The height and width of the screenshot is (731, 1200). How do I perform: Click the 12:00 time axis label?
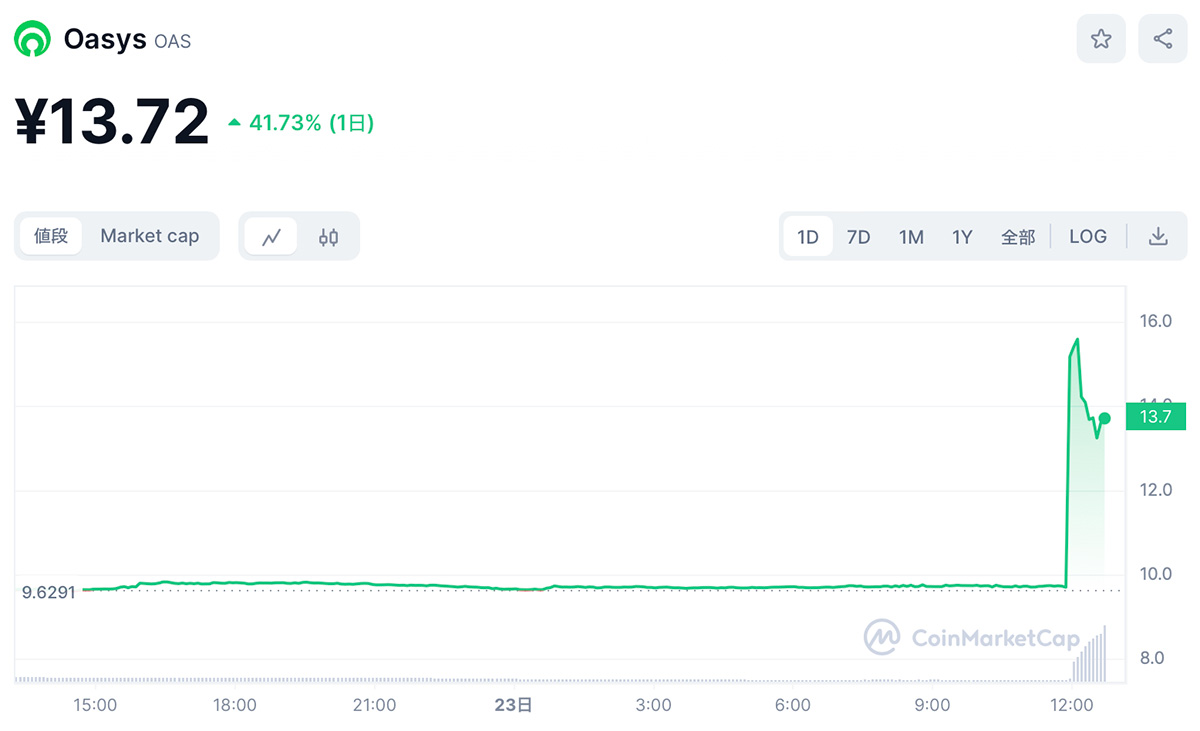pos(1072,705)
